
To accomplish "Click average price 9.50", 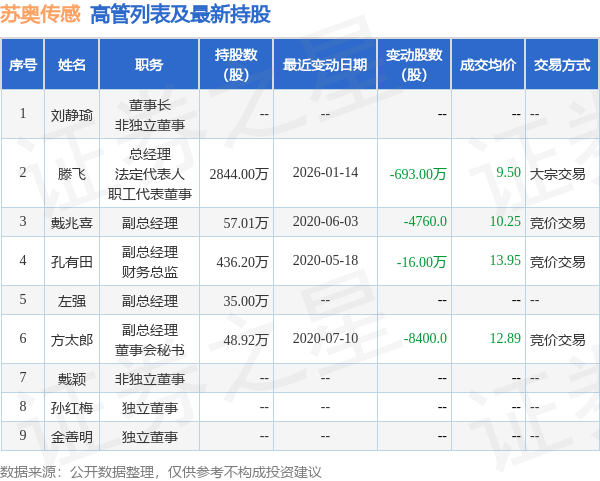I will point(508,172).
